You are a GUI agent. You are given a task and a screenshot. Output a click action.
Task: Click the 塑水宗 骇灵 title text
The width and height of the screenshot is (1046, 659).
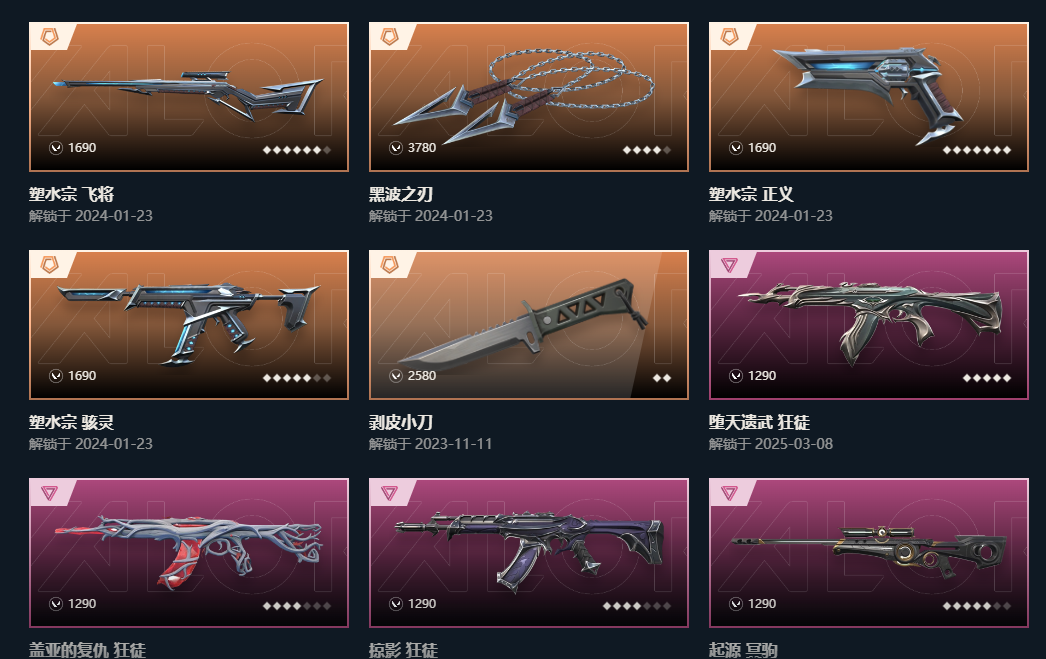[x=71, y=422]
